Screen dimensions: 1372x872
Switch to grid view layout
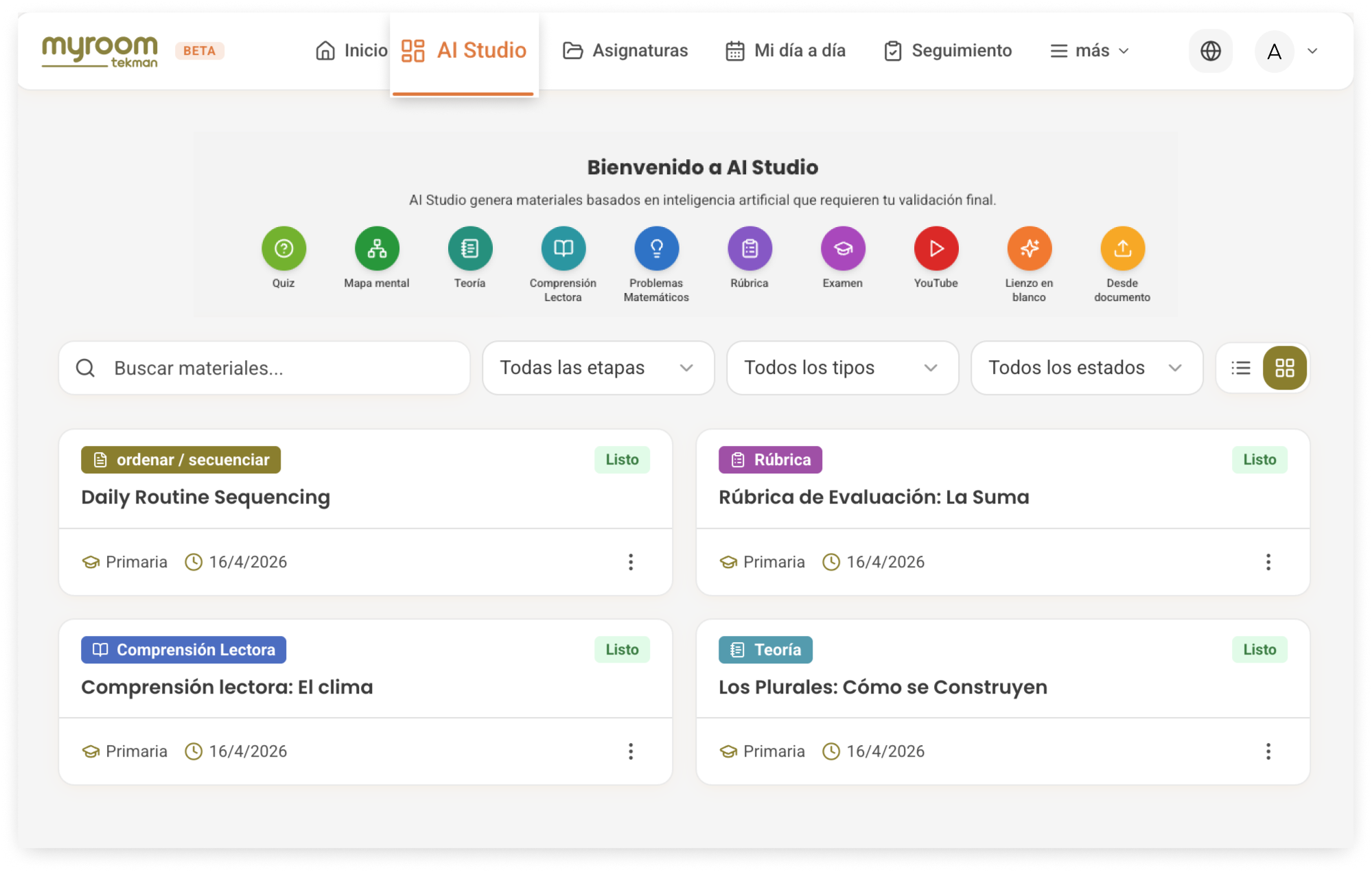[x=1285, y=368]
